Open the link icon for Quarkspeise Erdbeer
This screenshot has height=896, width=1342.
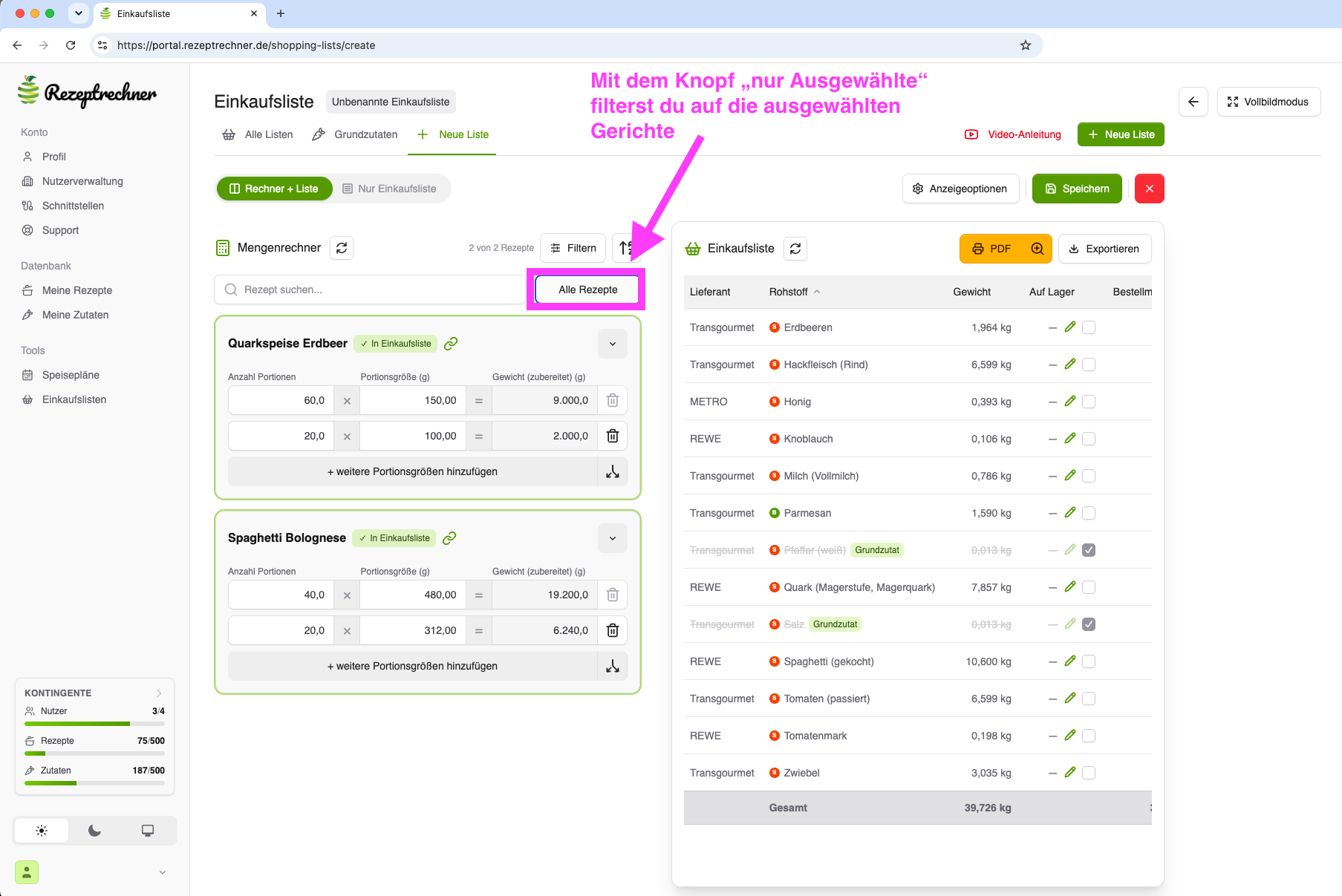click(451, 343)
